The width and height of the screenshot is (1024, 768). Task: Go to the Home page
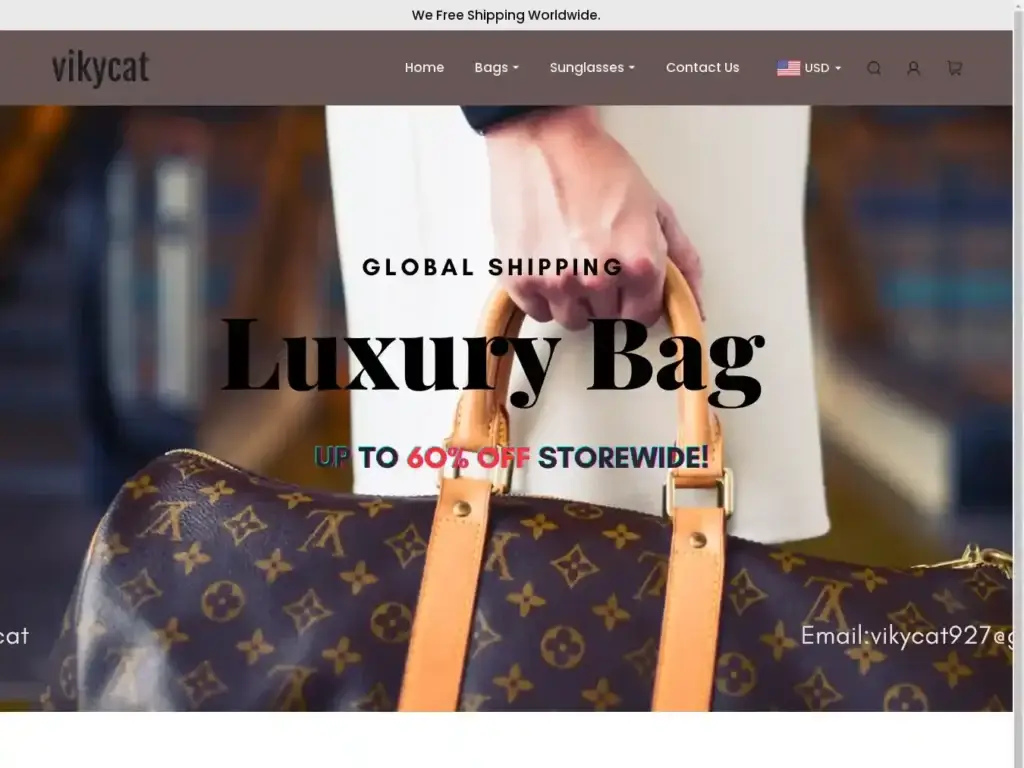pos(424,67)
